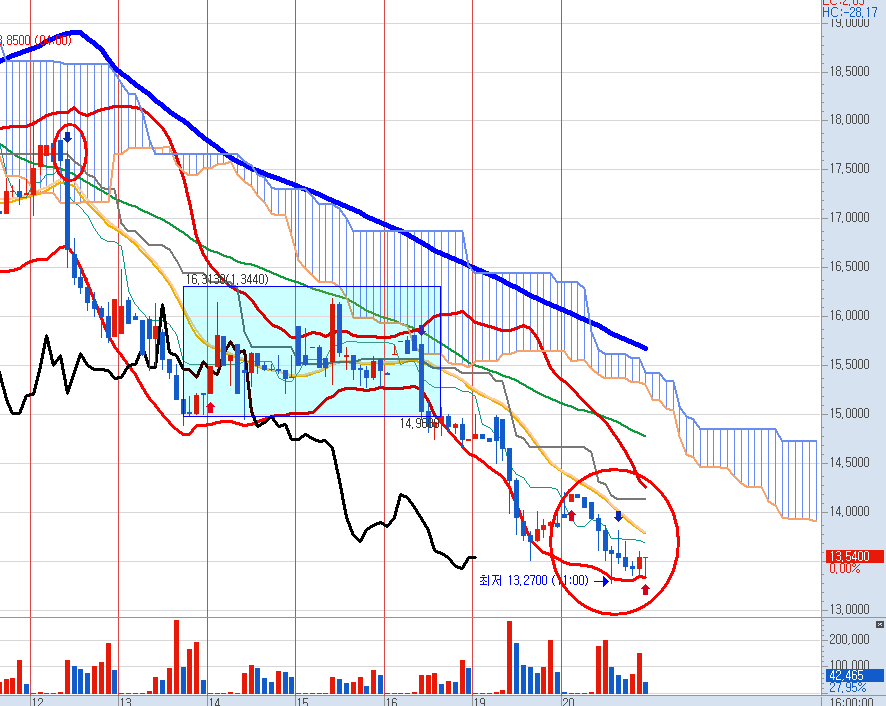Image resolution: width=886 pixels, height=706 pixels.
Task: Click date label 16 on time axis
Action: pyautogui.click(x=391, y=701)
